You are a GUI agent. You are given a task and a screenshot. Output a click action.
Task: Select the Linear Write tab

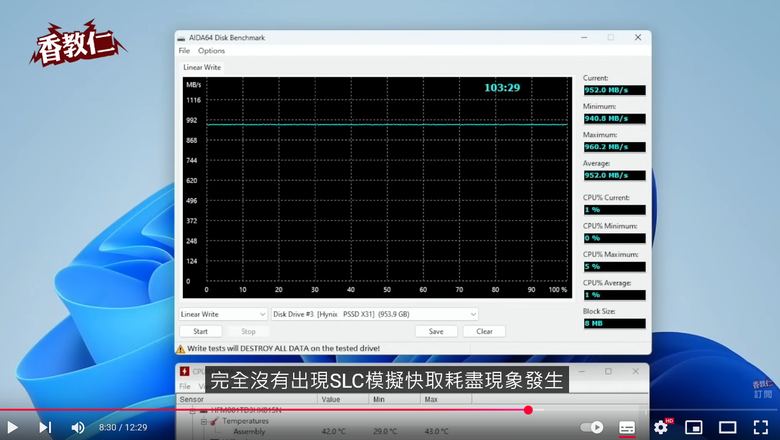[x=202, y=67]
